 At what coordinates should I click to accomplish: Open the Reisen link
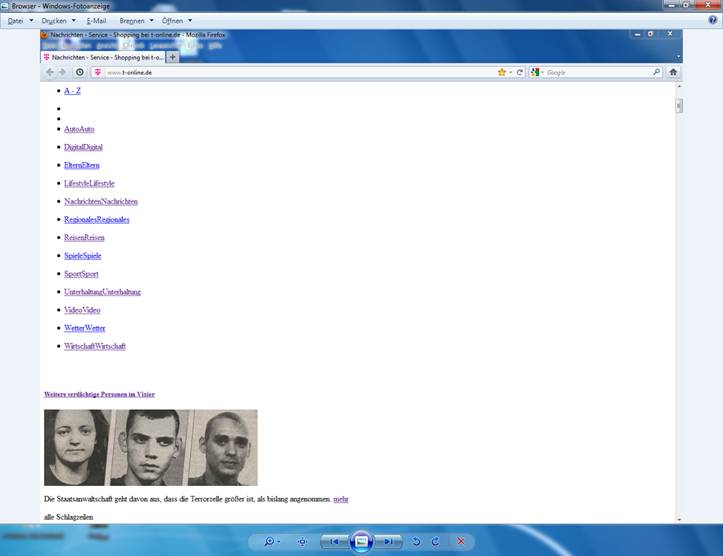point(84,237)
